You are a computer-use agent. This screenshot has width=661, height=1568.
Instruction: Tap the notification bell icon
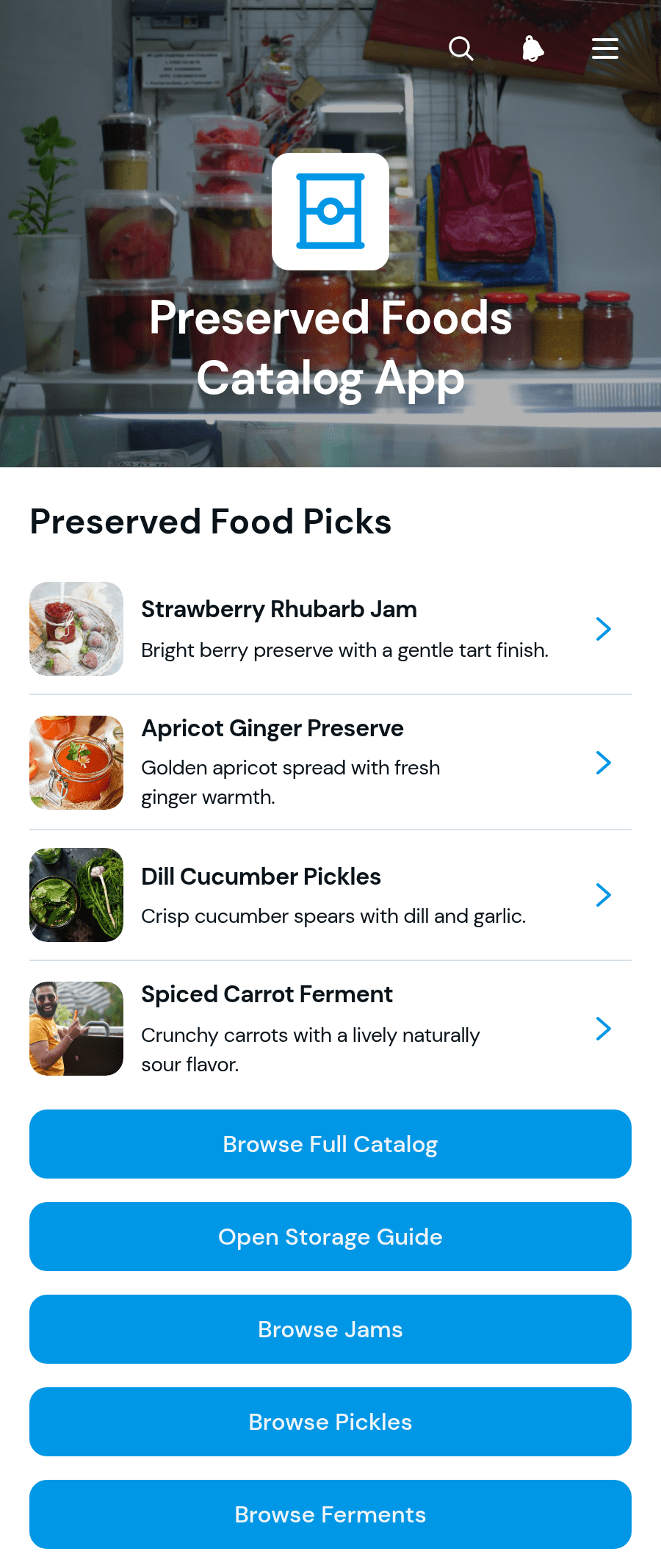(x=532, y=49)
